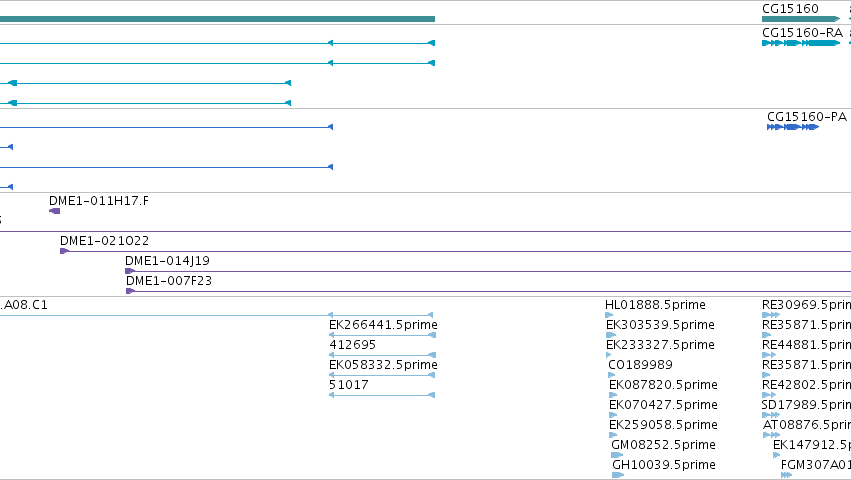Click the HL01888.5prime label
The height and width of the screenshot is (480, 851).
pos(655,305)
